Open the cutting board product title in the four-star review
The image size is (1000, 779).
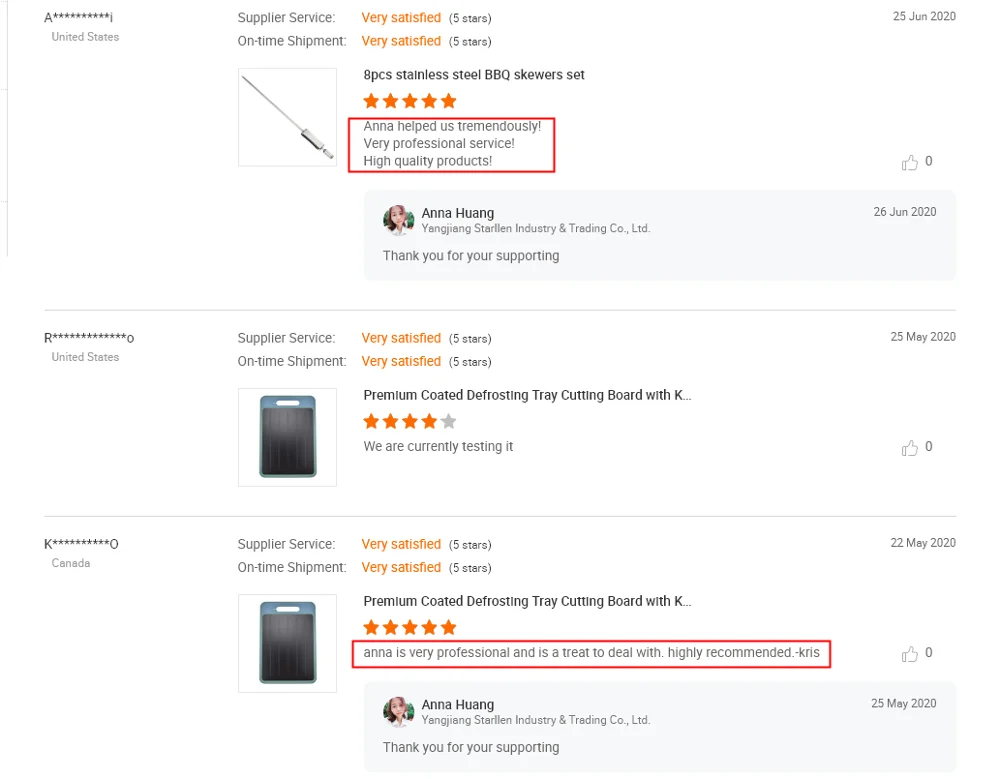click(x=527, y=395)
